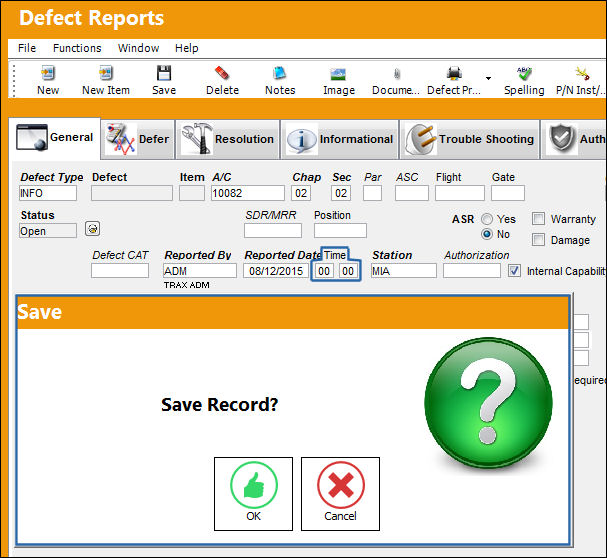Click the Par input field
The image size is (607, 558).
[372, 193]
